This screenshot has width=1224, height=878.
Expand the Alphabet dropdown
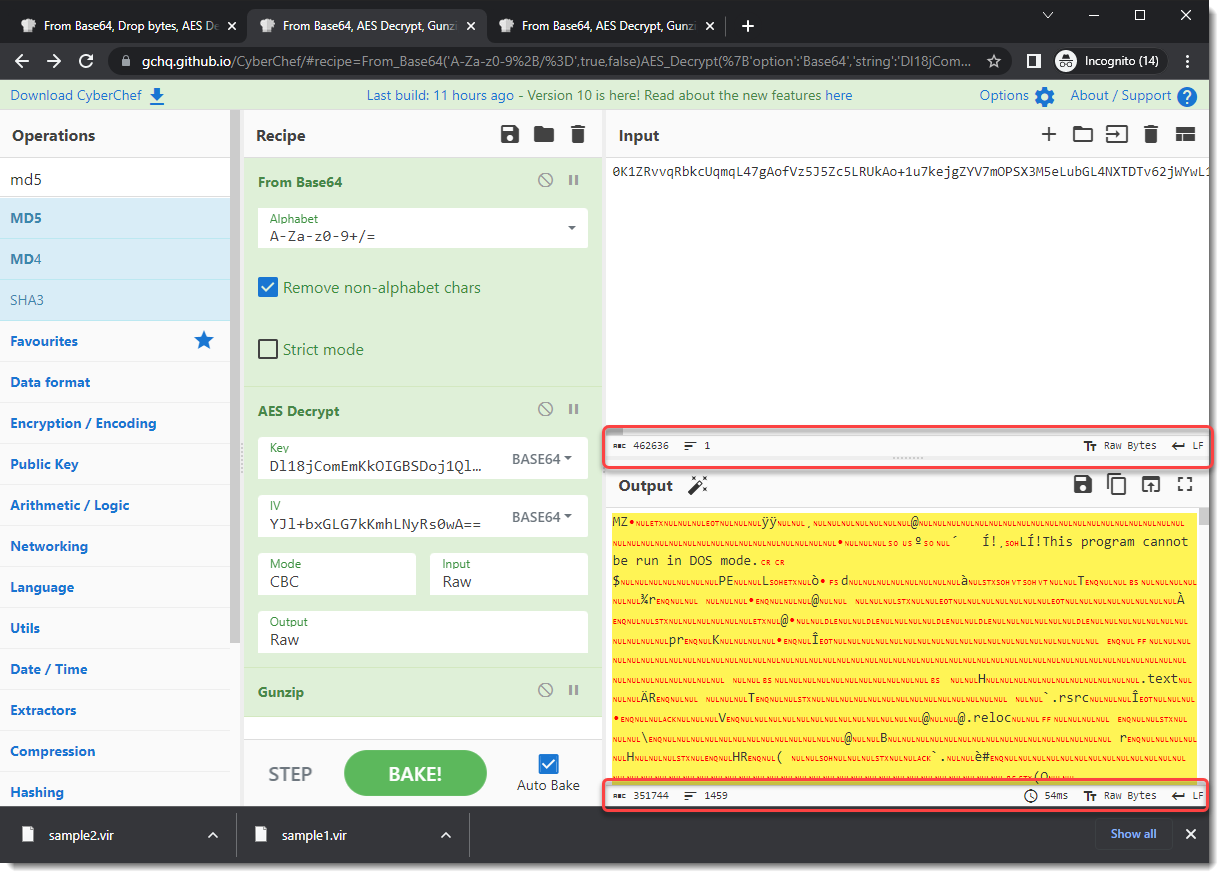click(x=572, y=228)
